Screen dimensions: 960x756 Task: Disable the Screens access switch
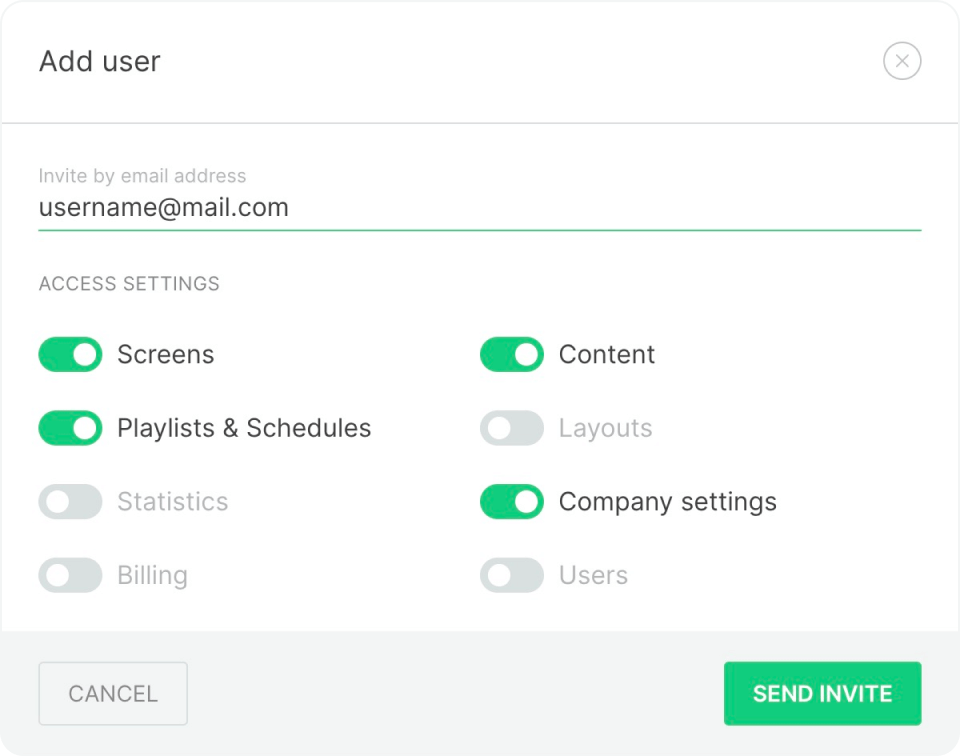tap(70, 354)
